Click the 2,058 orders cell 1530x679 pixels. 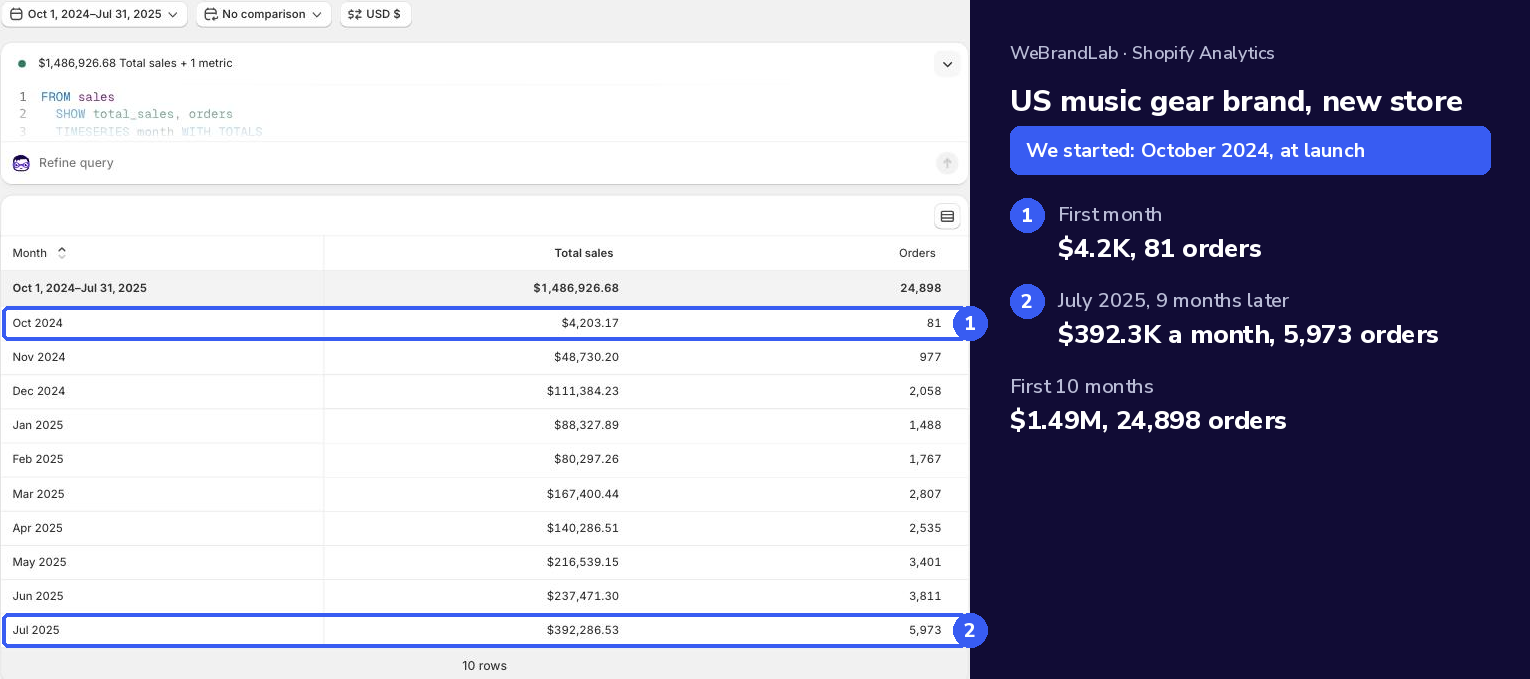pyautogui.click(x=925, y=391)
